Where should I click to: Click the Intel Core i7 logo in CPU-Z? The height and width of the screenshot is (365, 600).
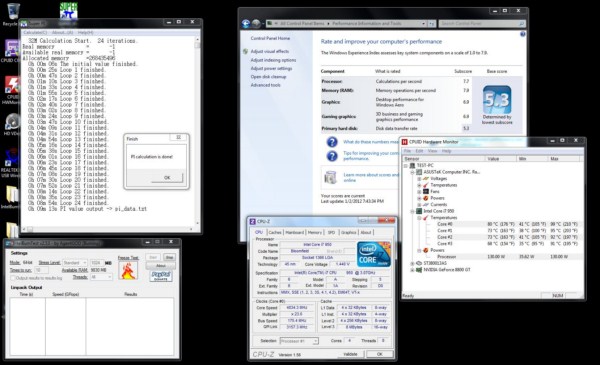point(374,254)
